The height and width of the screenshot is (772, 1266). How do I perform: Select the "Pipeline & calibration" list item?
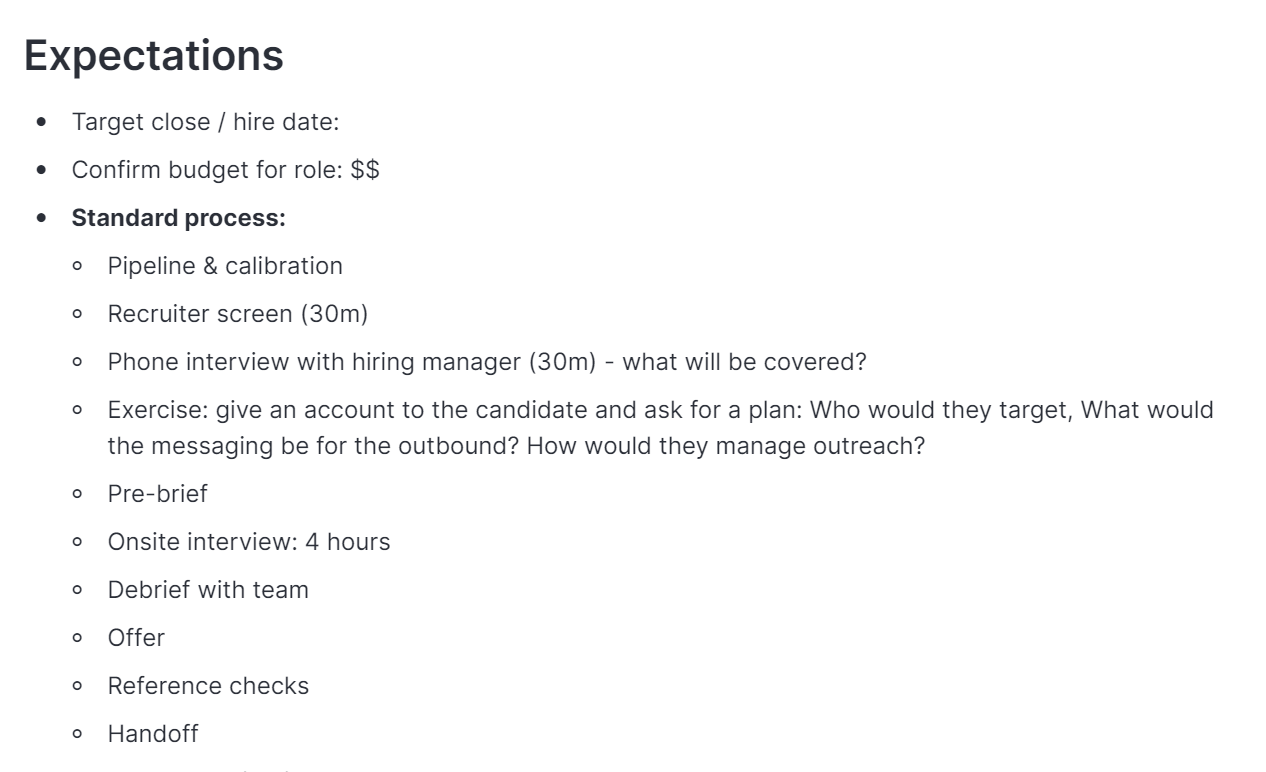pyautogui.click(x=225, y=266)
